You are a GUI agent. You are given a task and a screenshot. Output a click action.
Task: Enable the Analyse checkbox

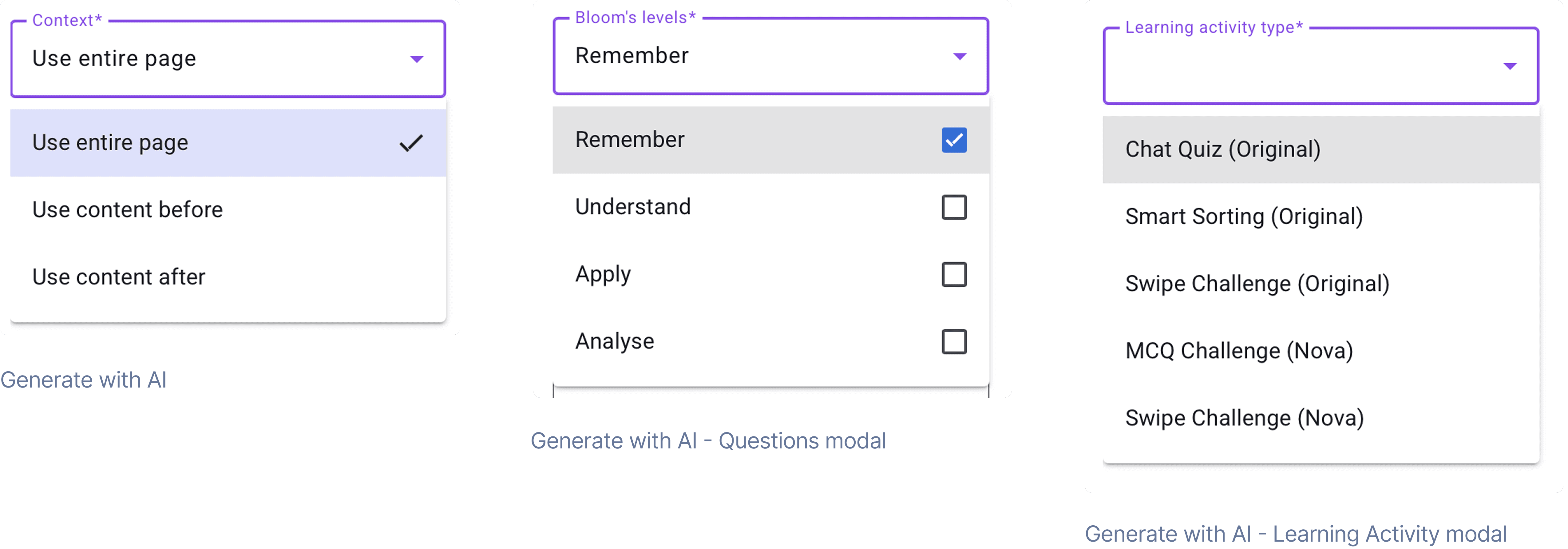[954, 341]
